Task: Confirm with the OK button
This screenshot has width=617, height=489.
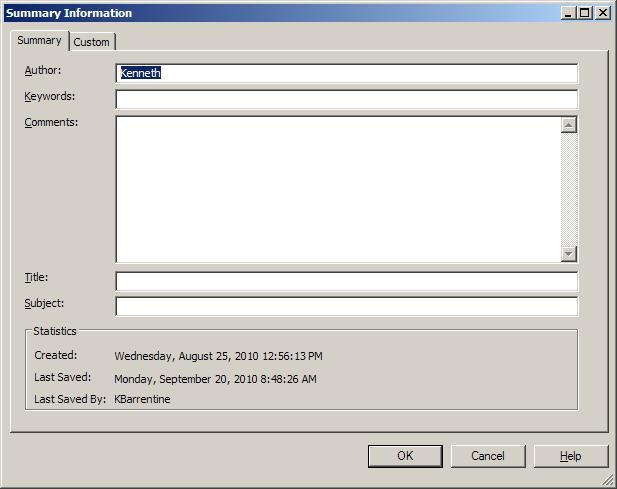Action: tap(405, 456)
